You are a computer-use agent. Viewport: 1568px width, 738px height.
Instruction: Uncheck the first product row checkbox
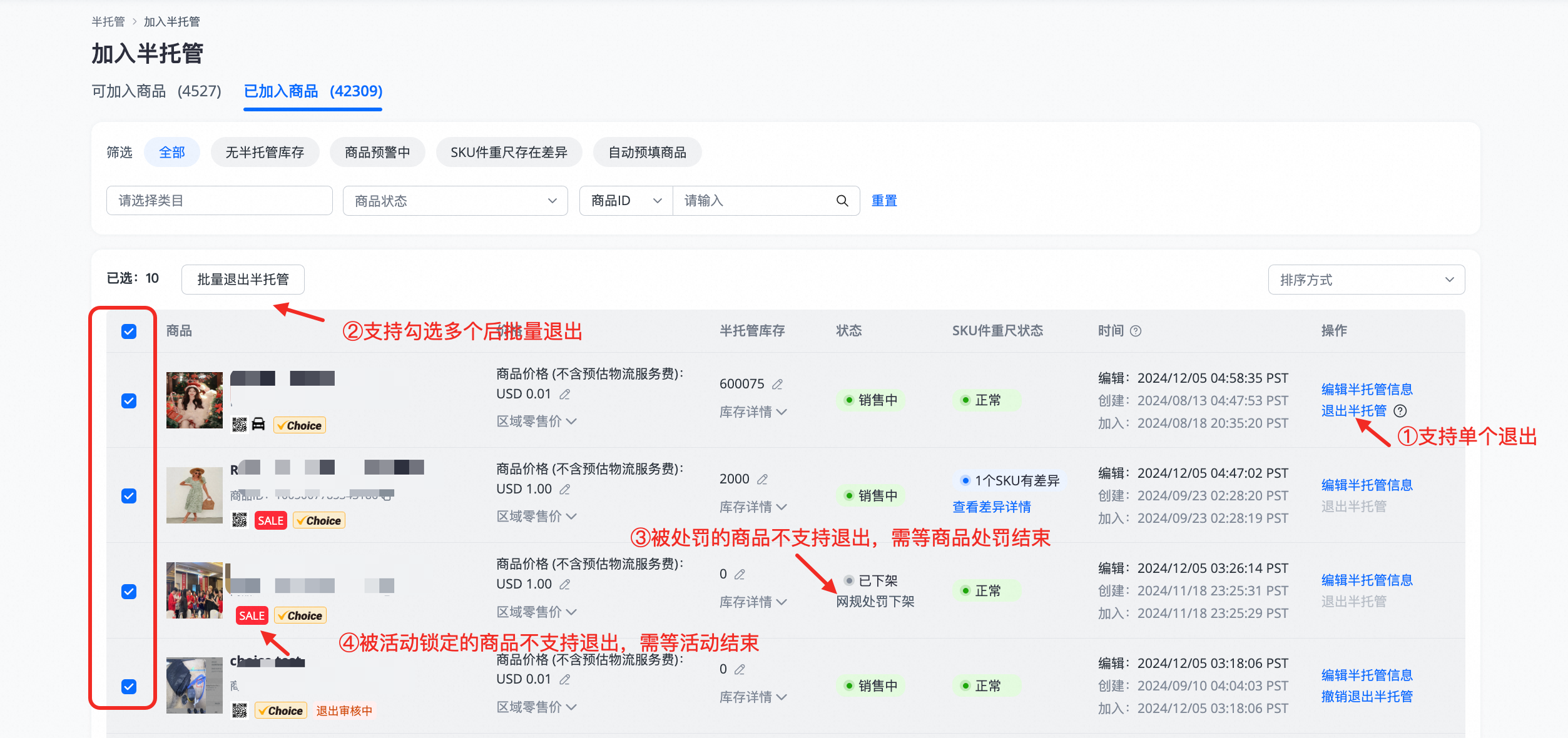(x=129, y=401)
